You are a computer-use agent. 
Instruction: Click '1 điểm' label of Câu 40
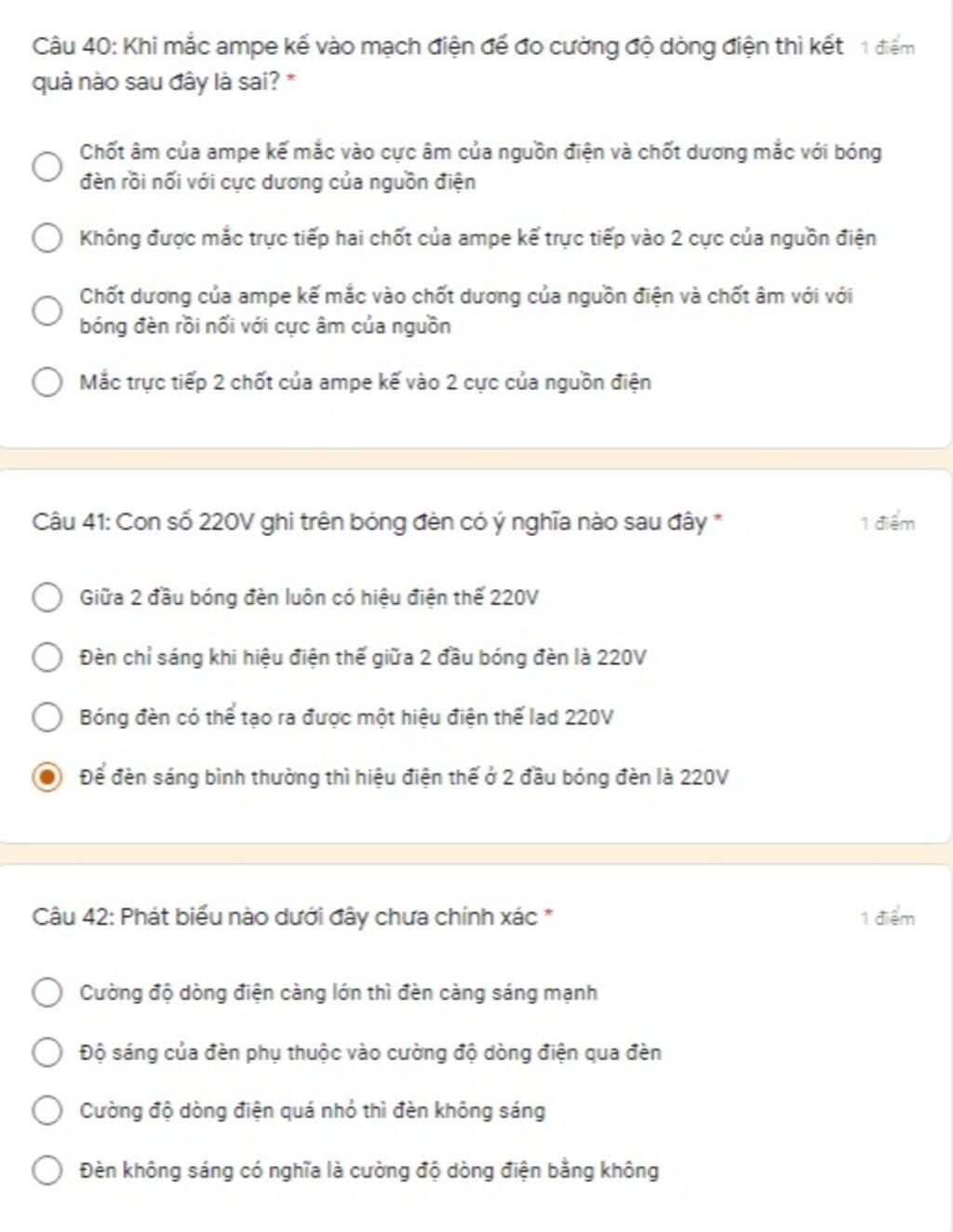(888, 47)
